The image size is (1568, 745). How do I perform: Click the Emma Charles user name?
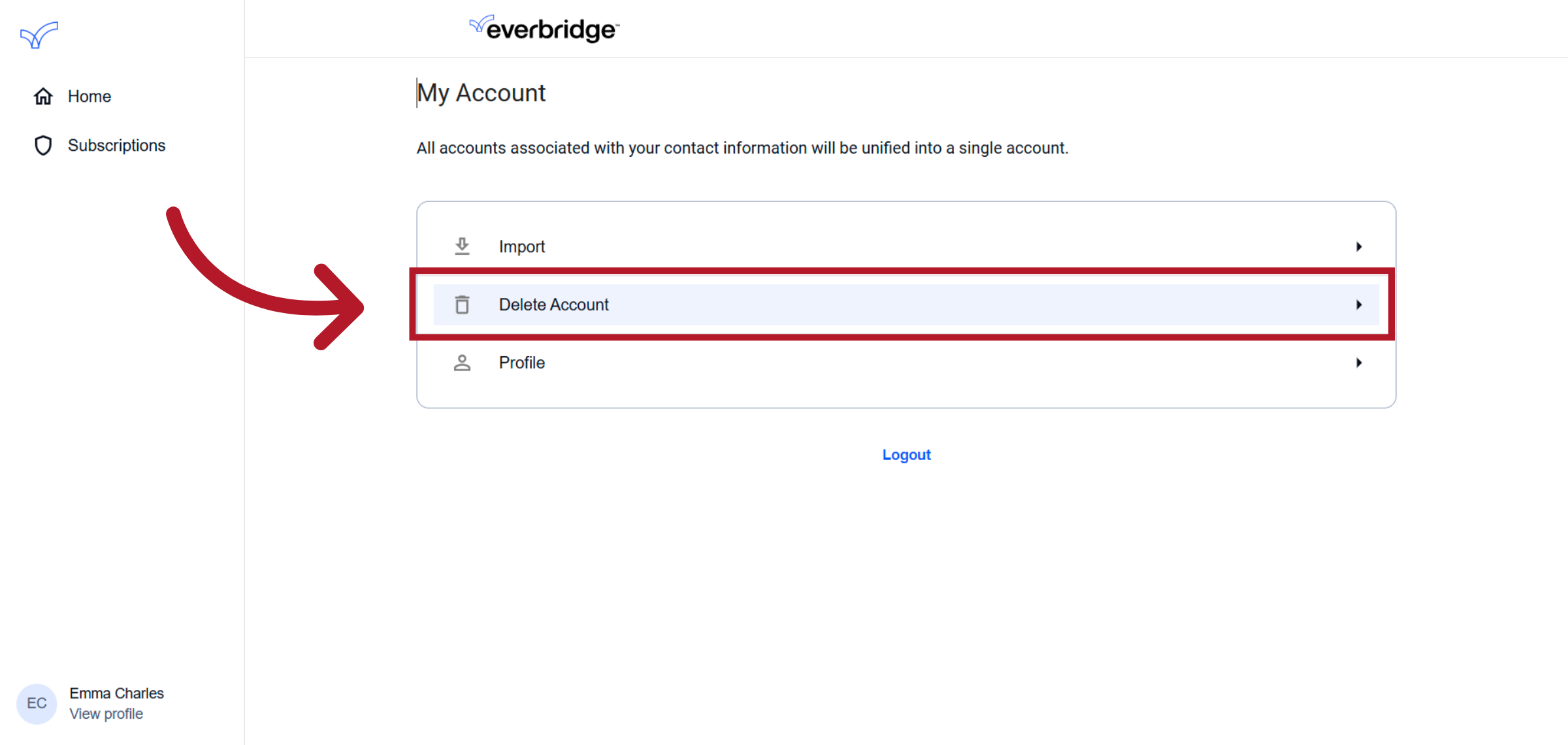(x=117, y=693)
